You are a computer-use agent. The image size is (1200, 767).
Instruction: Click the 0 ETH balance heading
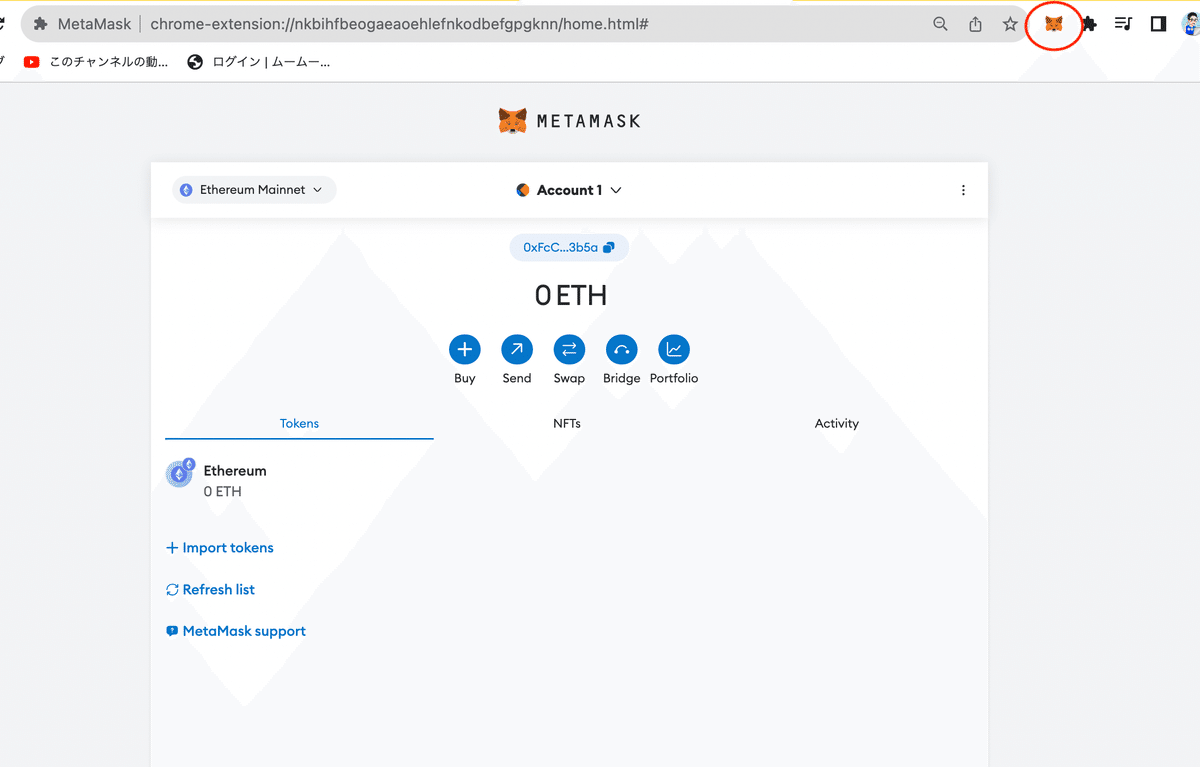point(570,295)
